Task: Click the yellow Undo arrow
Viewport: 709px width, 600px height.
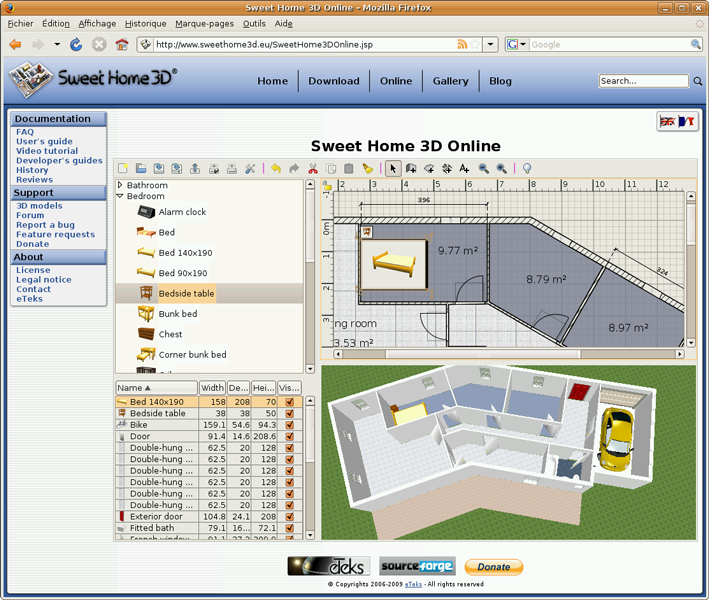Action: click(x=276, y=169)
